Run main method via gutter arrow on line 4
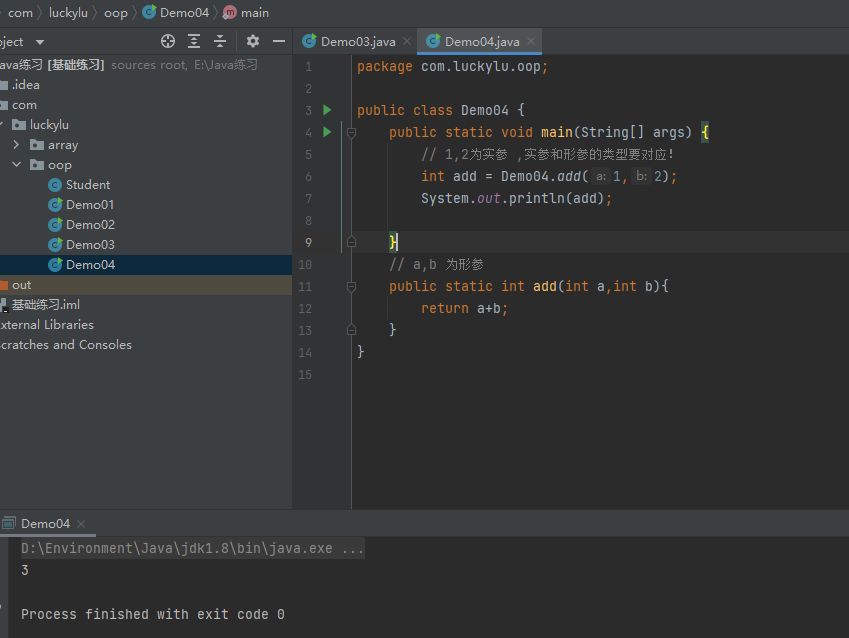This screenshot has width=849, height=638. (x=327, y=132)
